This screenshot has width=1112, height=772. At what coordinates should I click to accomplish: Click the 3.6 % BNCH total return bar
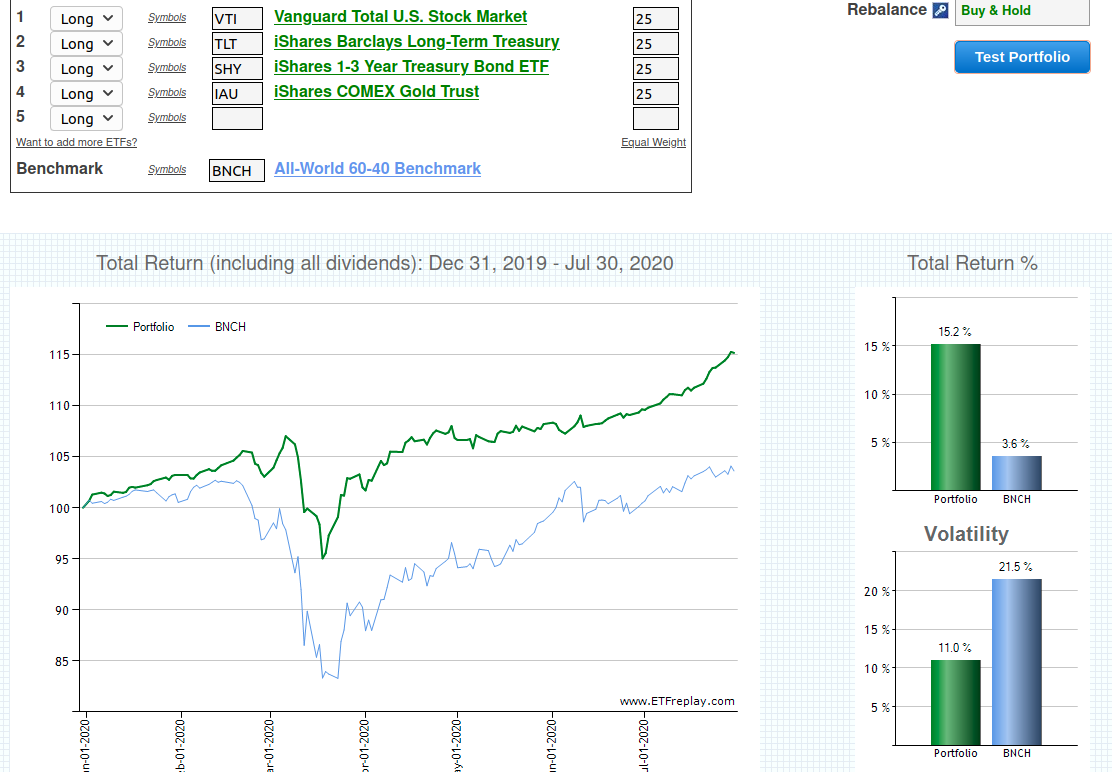pos(1016,473)
